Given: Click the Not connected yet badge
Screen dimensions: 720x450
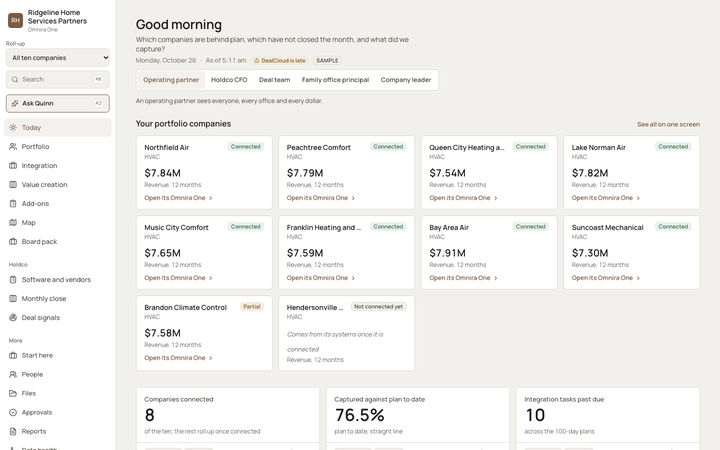Looking at the screenshot, I should 378,307.
